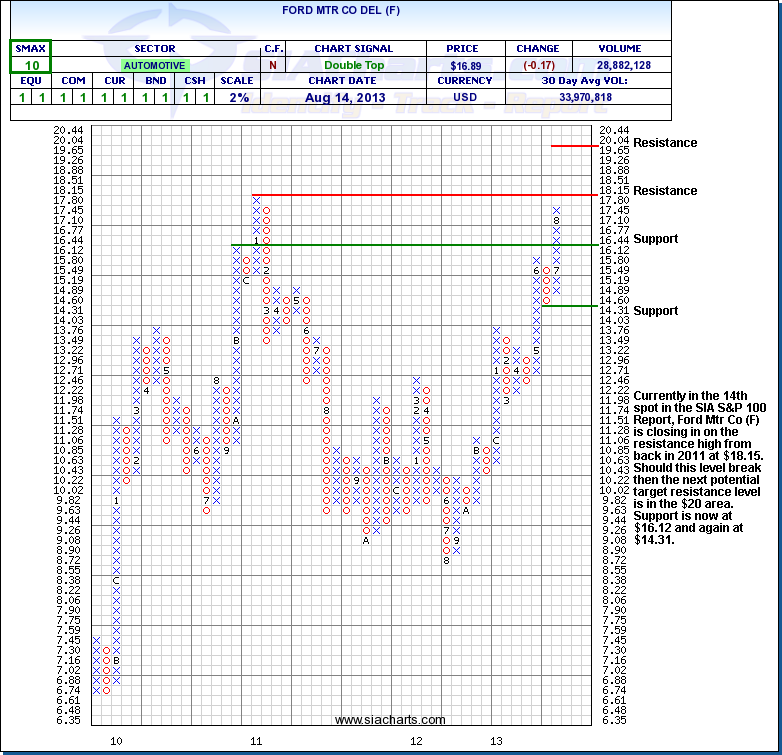Click the red resistance line at 18.15
This screenshot has width=782, height=755.
point(420,195)
